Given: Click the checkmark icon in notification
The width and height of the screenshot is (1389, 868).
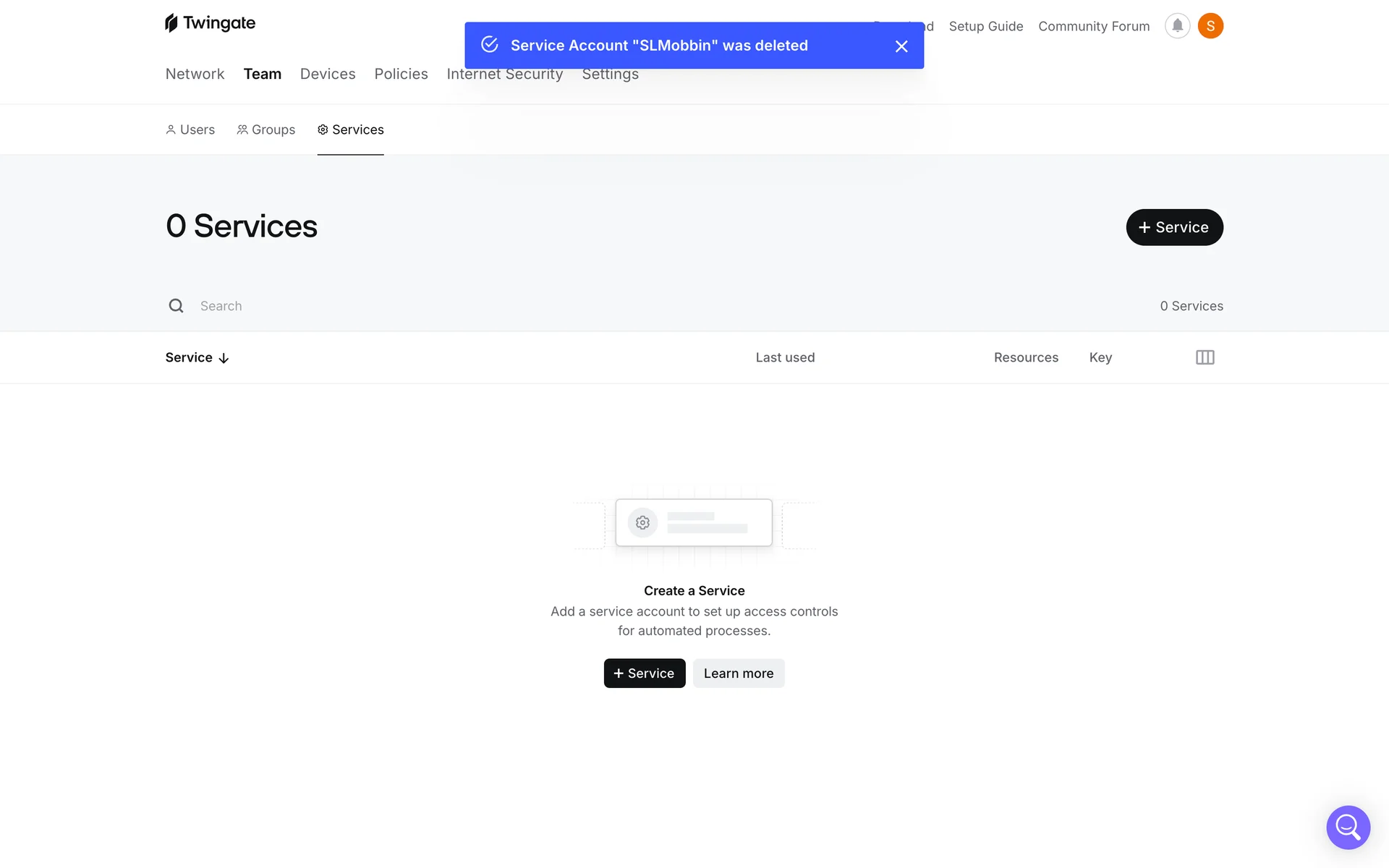Looking at the screenshot, I should (490, 45).
